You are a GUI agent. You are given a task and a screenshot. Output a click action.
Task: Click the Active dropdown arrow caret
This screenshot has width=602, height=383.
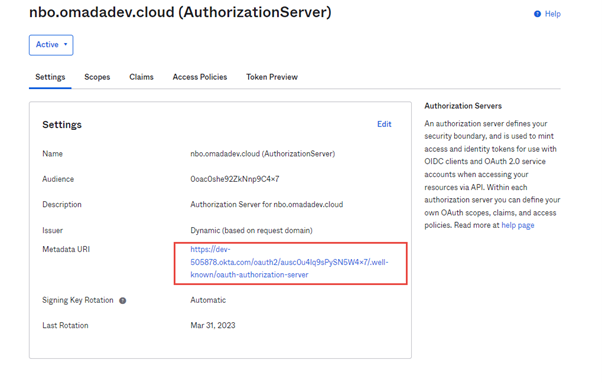[66, 45]
